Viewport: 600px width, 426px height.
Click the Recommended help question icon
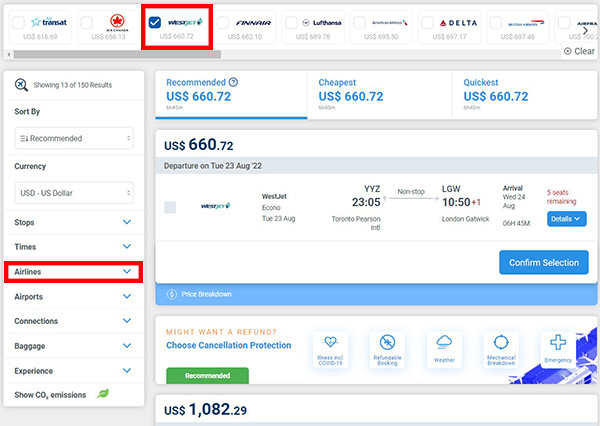tap(233, 82)
